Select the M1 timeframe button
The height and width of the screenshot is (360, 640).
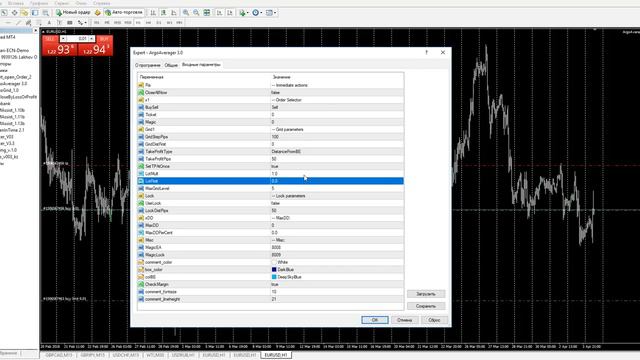point(96,22)
